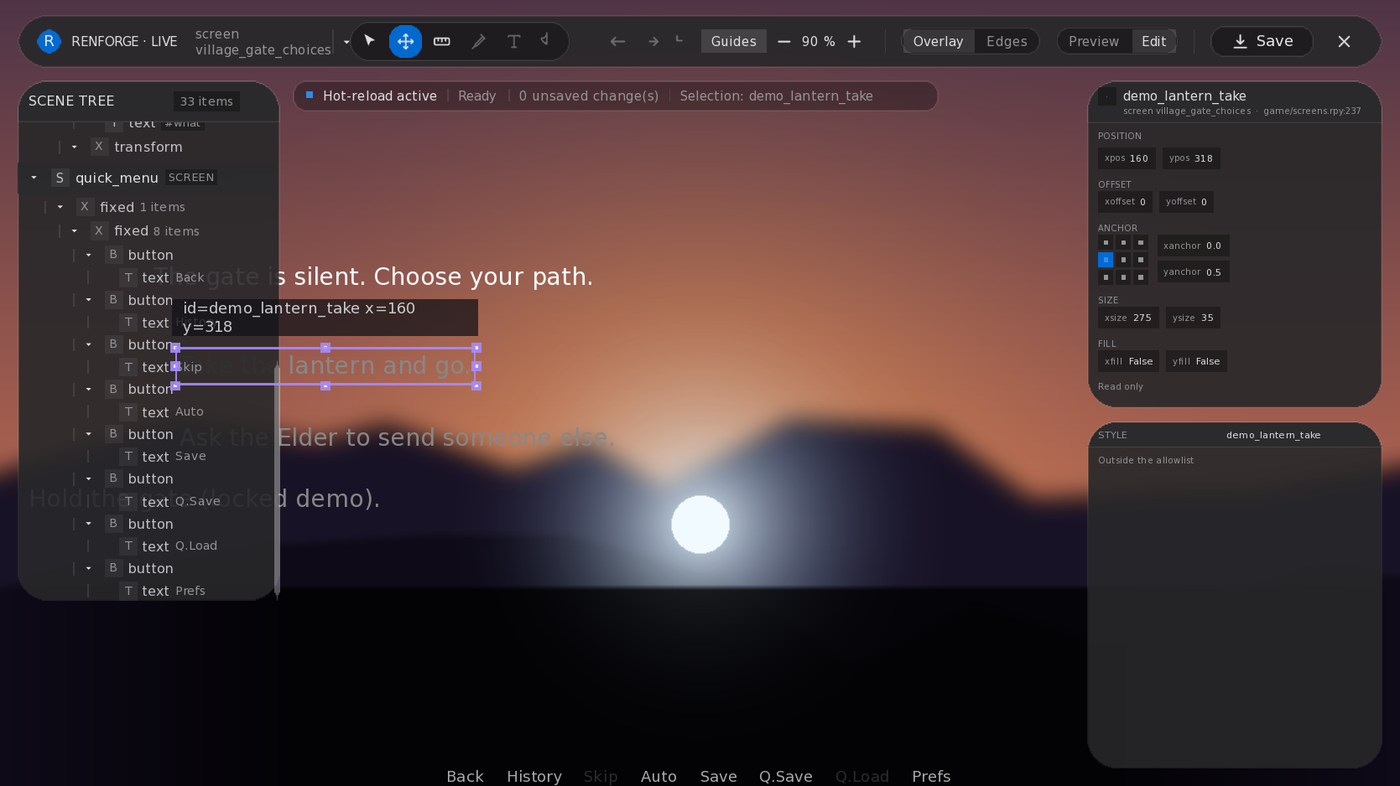Select the ruler measure tool
The height and width of the screenshot is (786, 1400).
click(442, 41)
